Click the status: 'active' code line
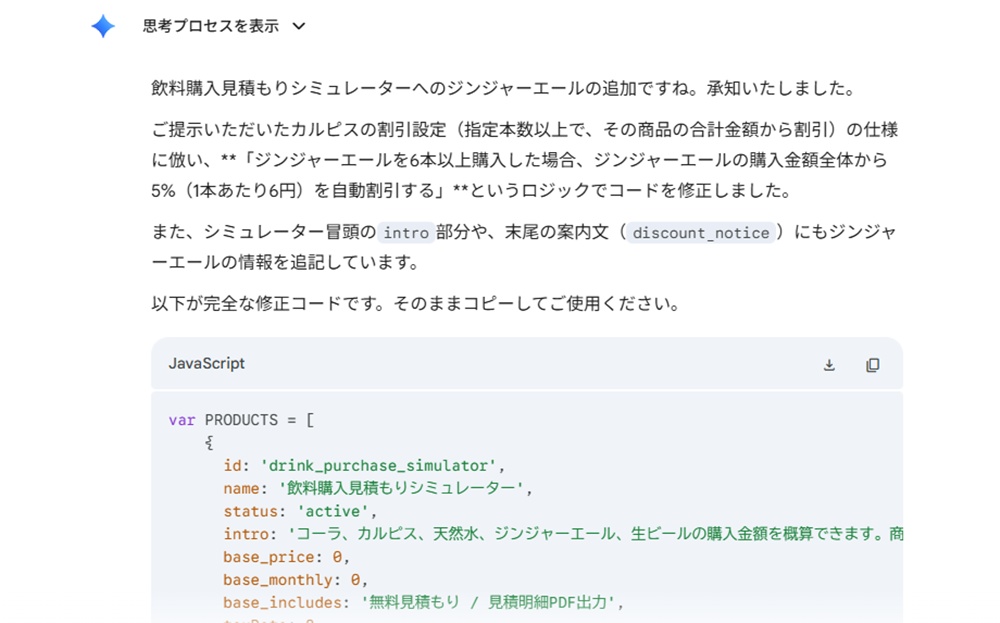 298,511
